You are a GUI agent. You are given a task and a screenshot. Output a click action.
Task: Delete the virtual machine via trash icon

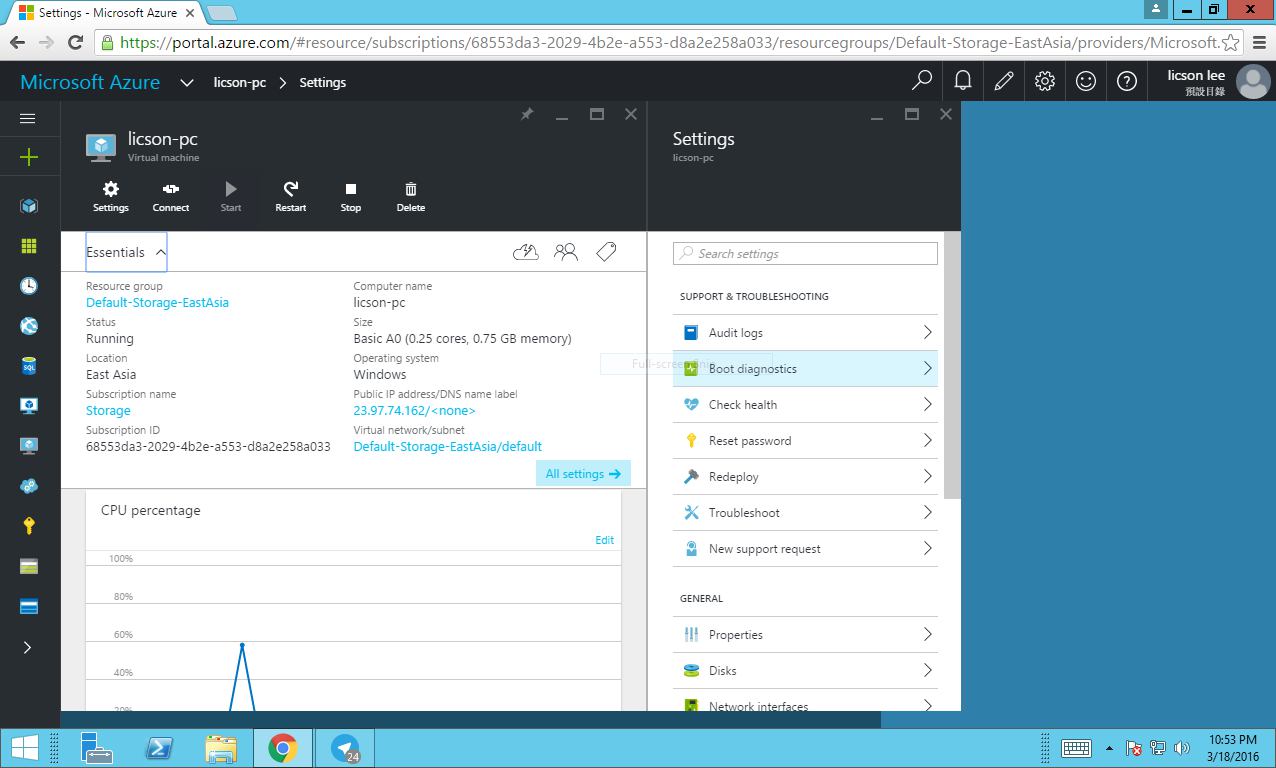click(411, 196)
